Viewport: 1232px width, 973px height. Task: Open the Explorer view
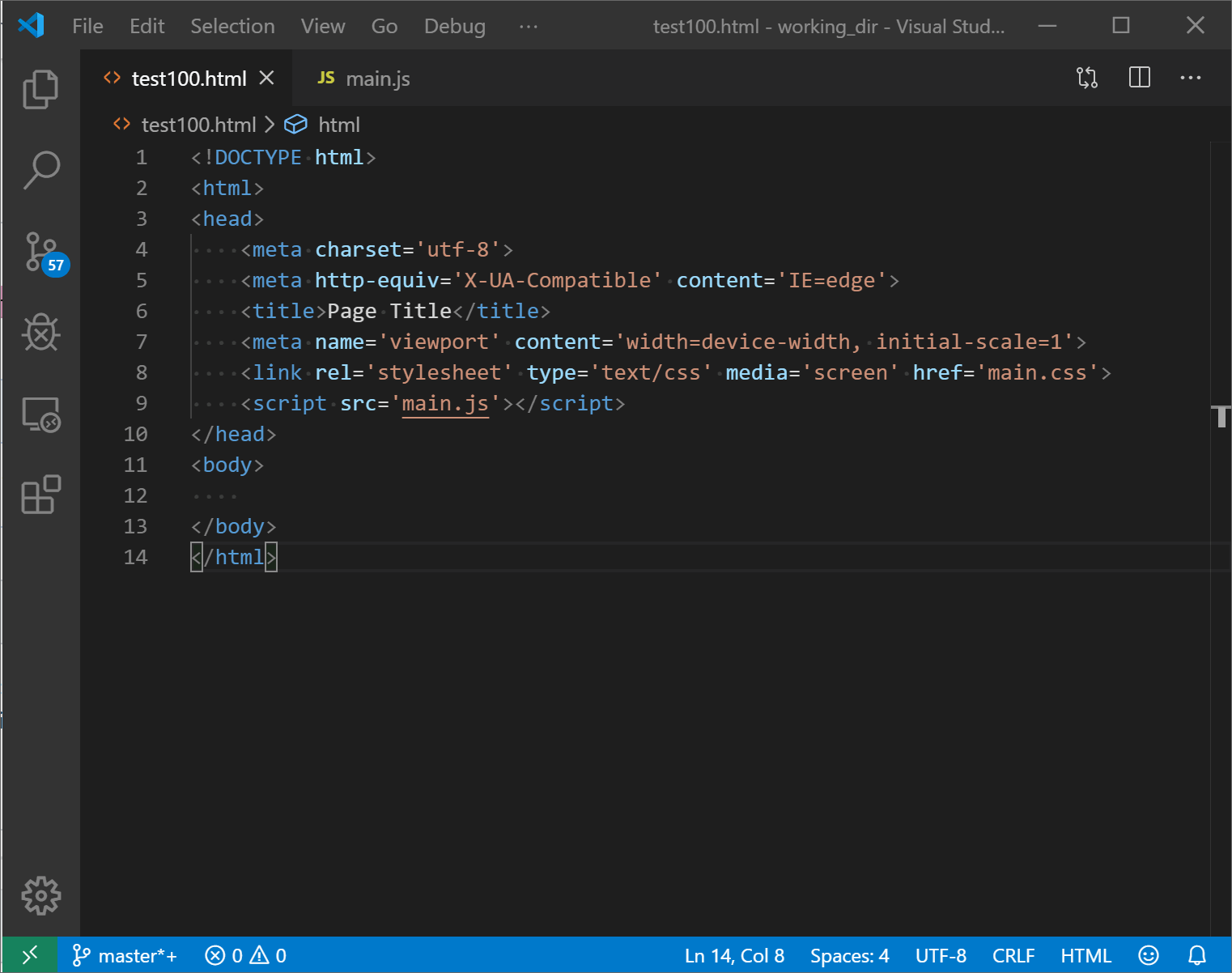click(x=40, y=89)
